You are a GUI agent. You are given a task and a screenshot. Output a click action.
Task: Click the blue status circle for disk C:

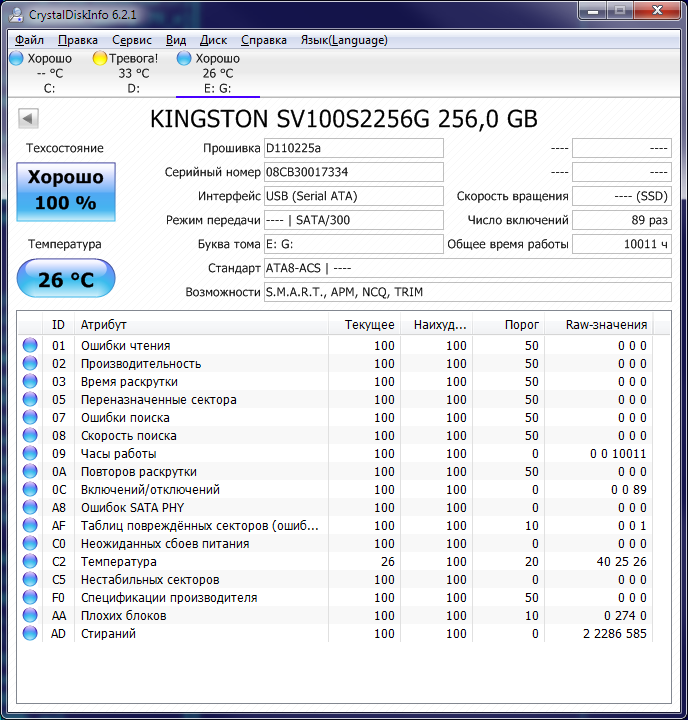(17, 58)
